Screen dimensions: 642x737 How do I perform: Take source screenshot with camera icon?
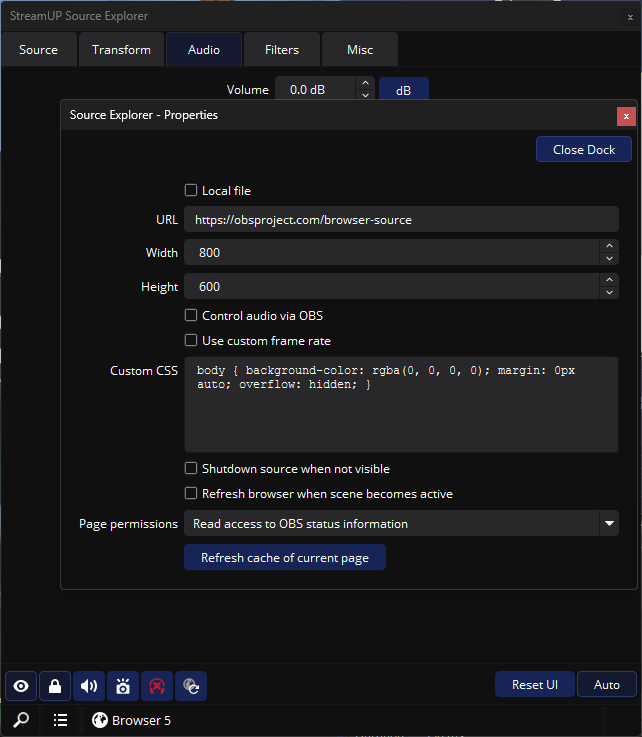pos(123,686)
